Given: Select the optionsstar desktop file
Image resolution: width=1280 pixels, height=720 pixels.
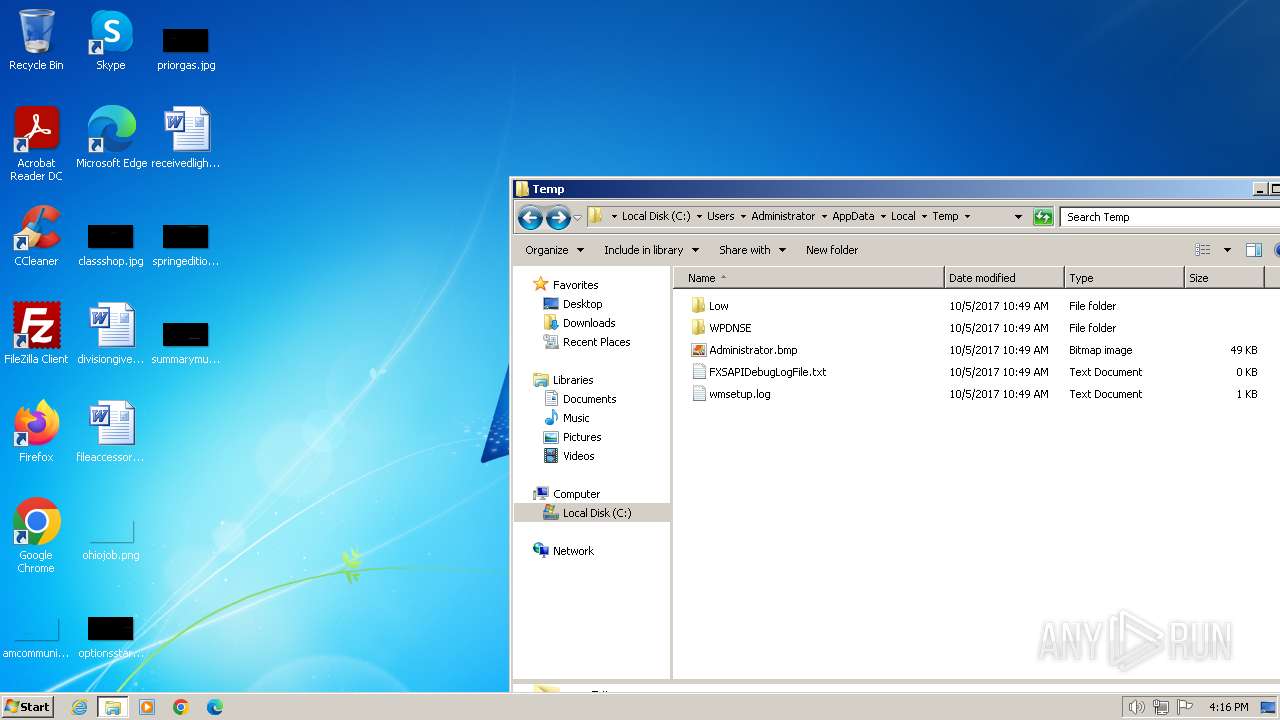Looking at the screenshot, I should click(110, 638).
